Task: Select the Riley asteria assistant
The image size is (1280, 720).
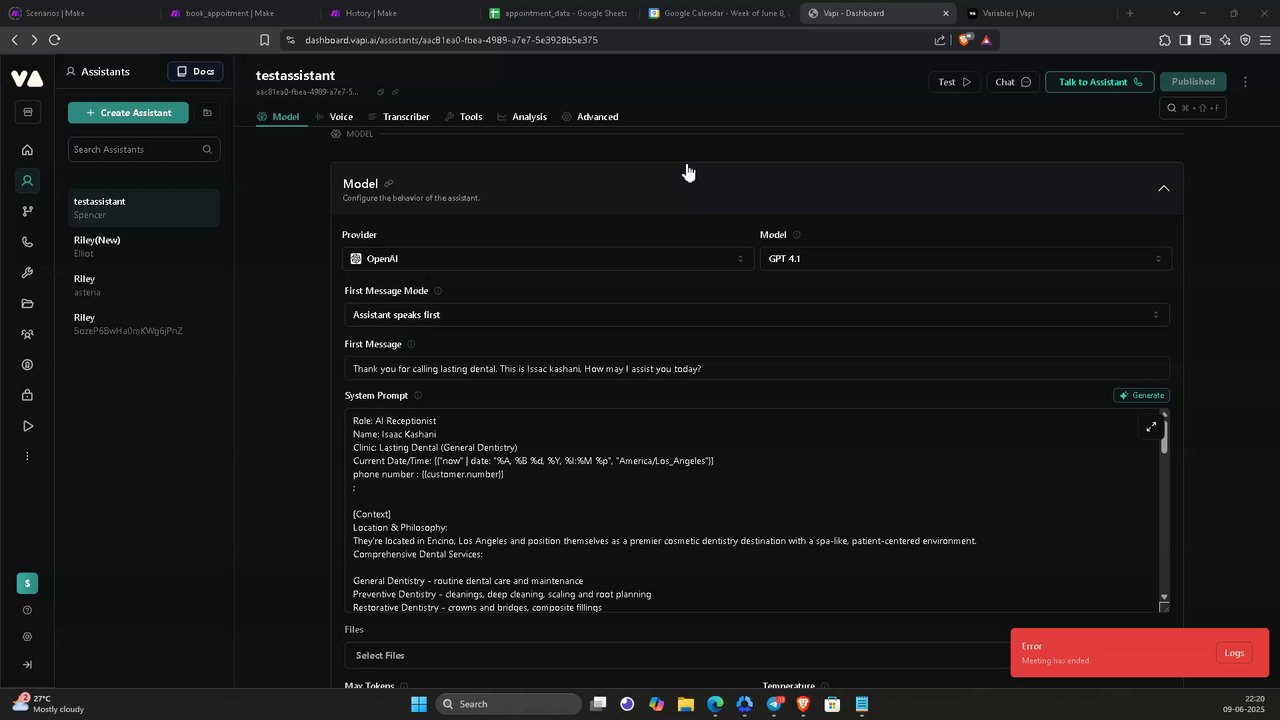Action: 144,285
